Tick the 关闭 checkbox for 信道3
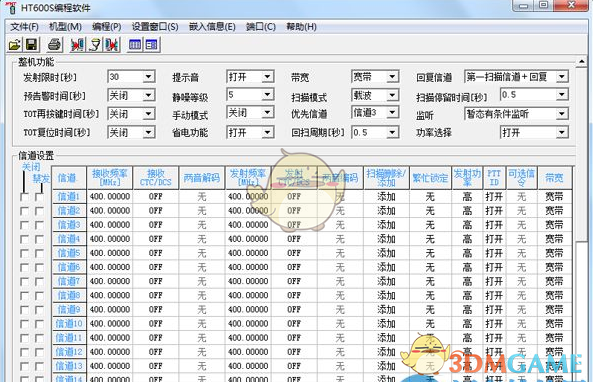 click(x=24, y=225)
